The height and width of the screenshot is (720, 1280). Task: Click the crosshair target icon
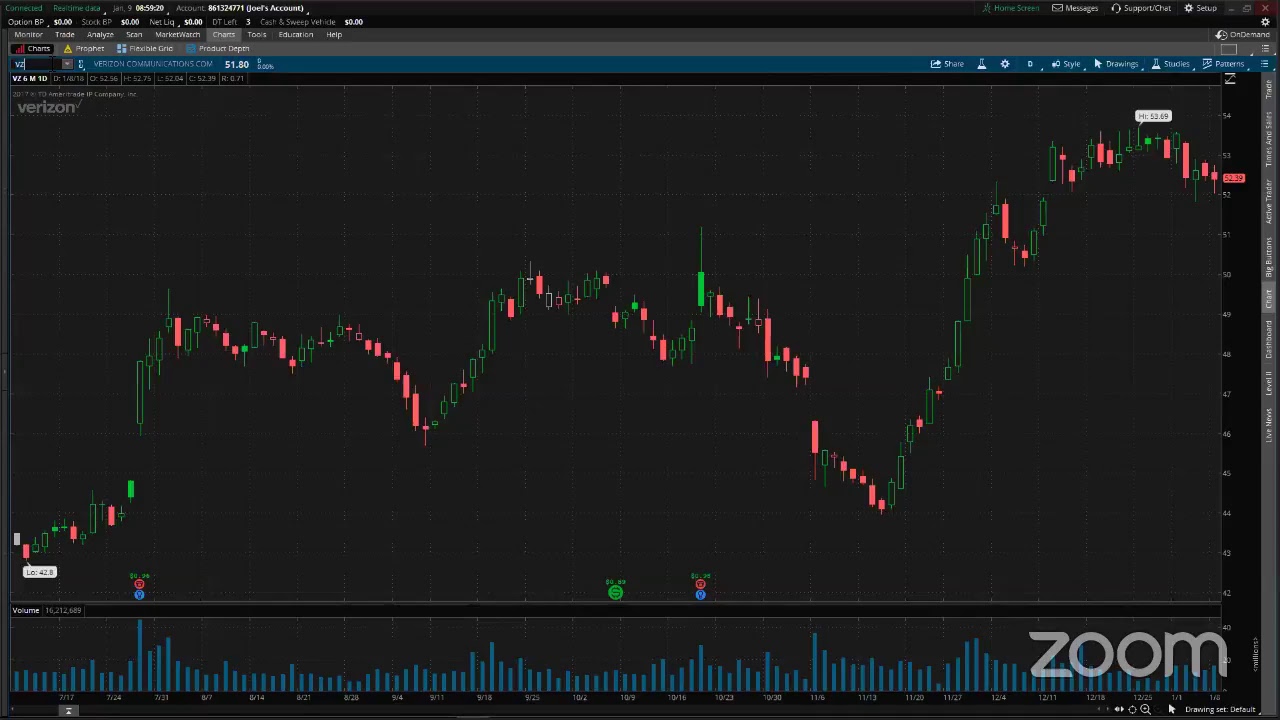tap(1132, 709)
